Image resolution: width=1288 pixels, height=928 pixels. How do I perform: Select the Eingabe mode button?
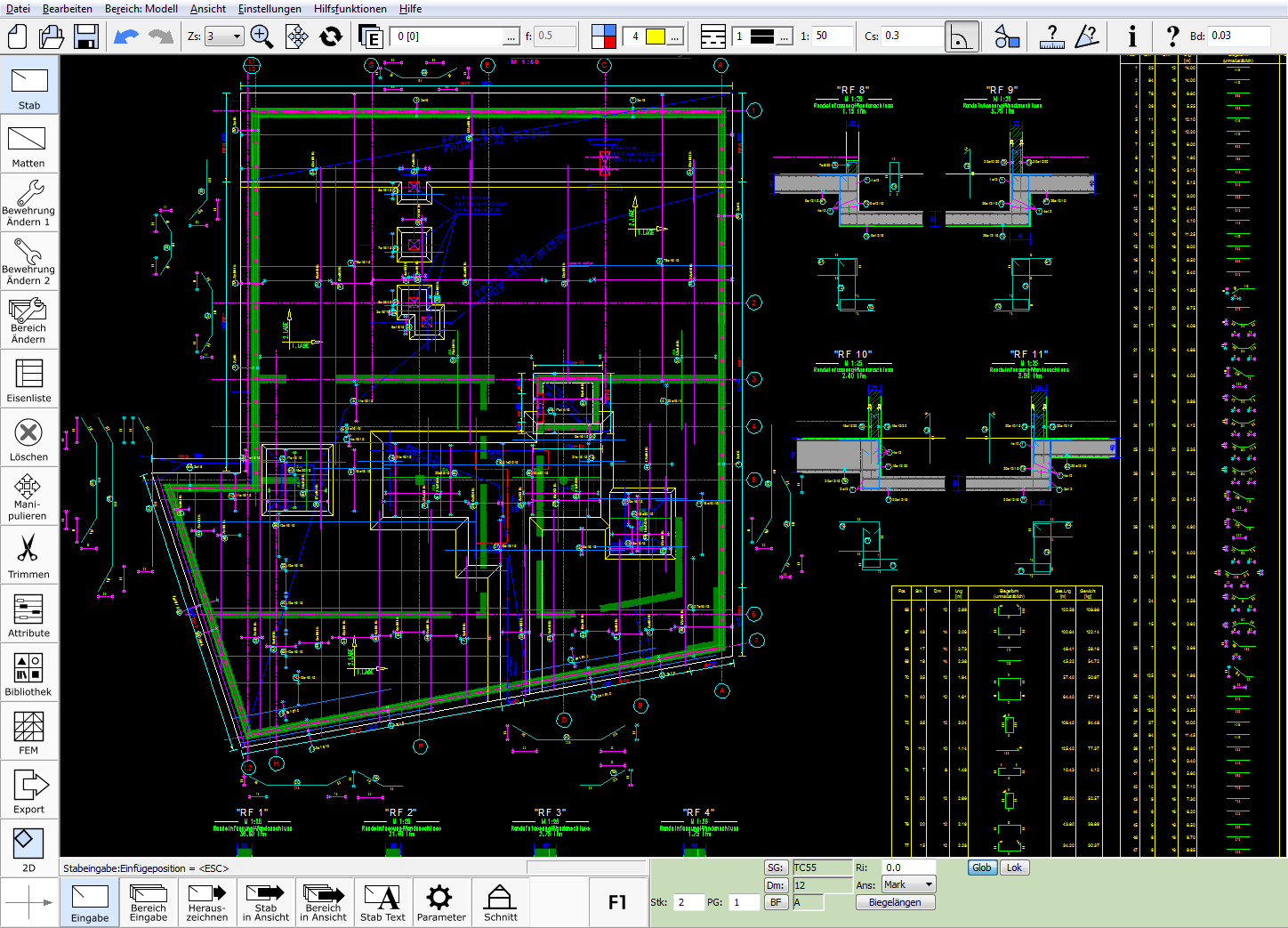(x=90, y=903)
